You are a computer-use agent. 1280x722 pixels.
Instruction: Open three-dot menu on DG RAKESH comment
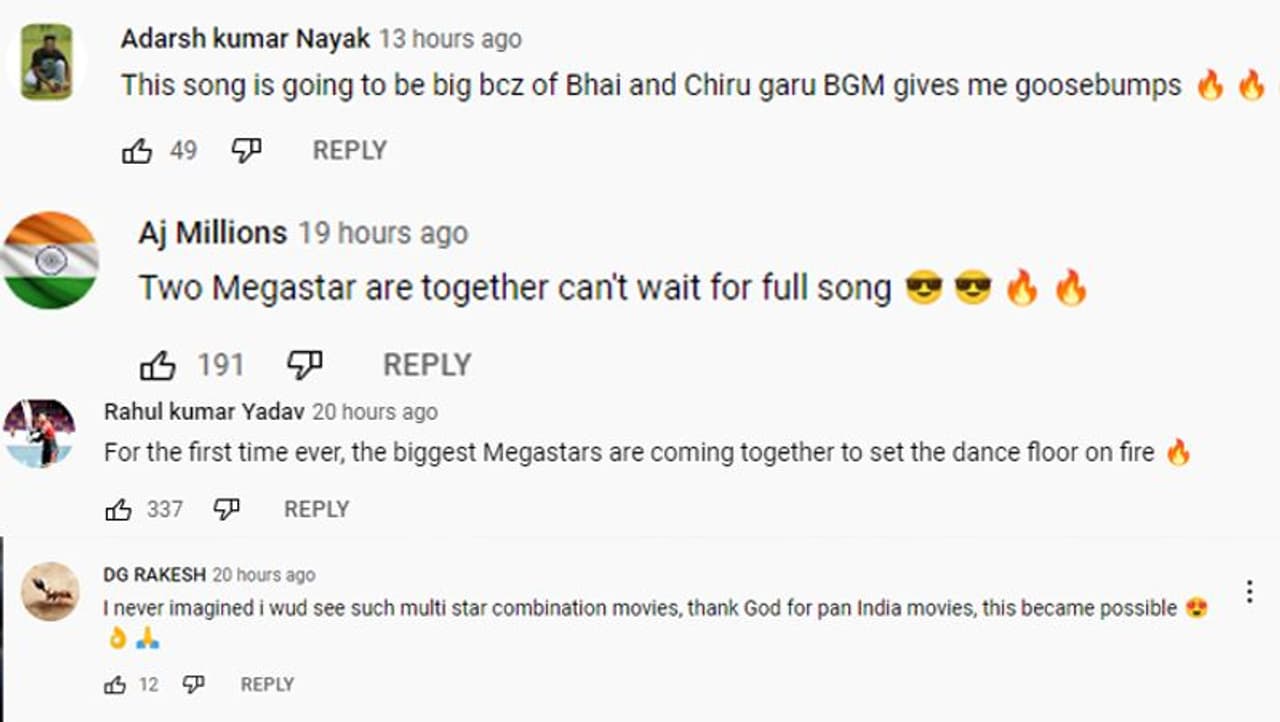pyautogui.click(x=1249, y=591)
